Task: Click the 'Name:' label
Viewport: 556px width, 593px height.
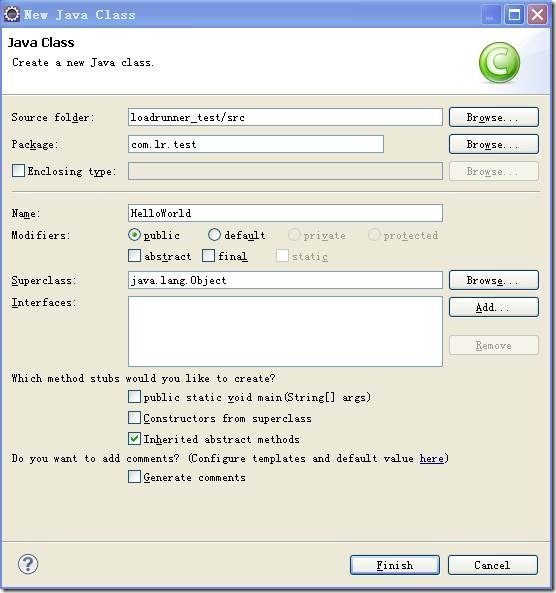Action: tap(26, 213)
